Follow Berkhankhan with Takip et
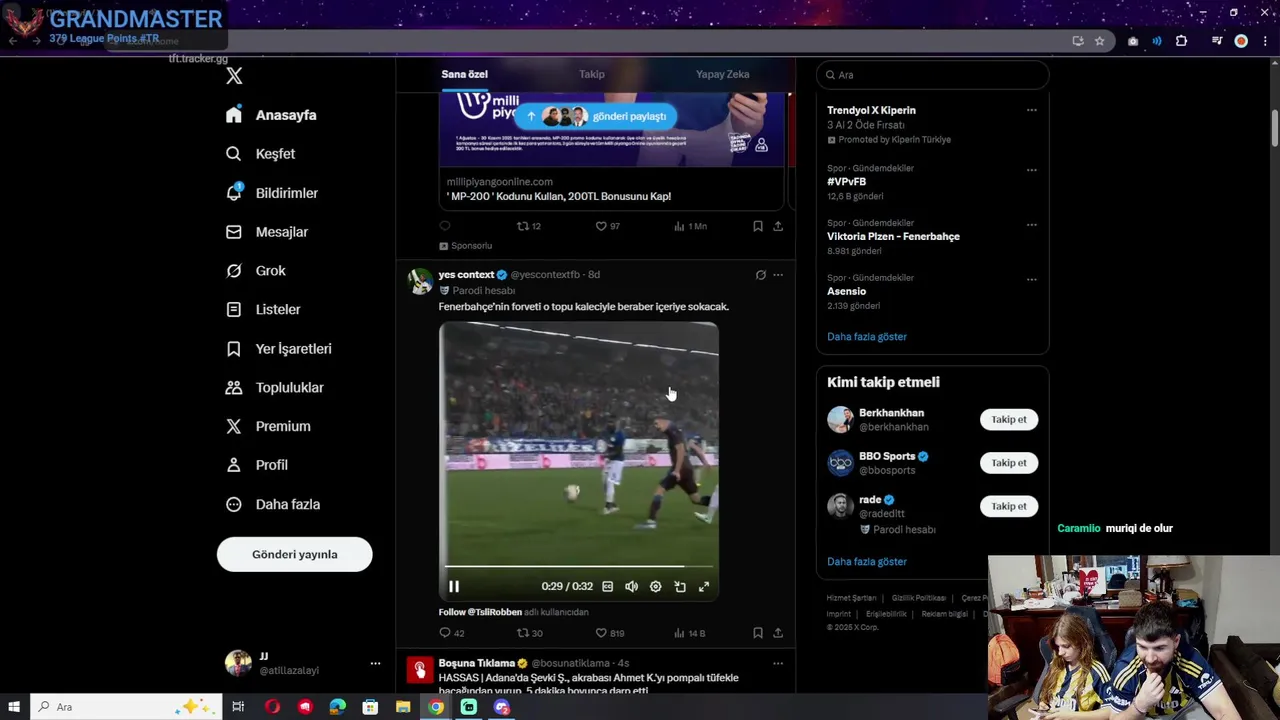 (x=1009, y=420)
